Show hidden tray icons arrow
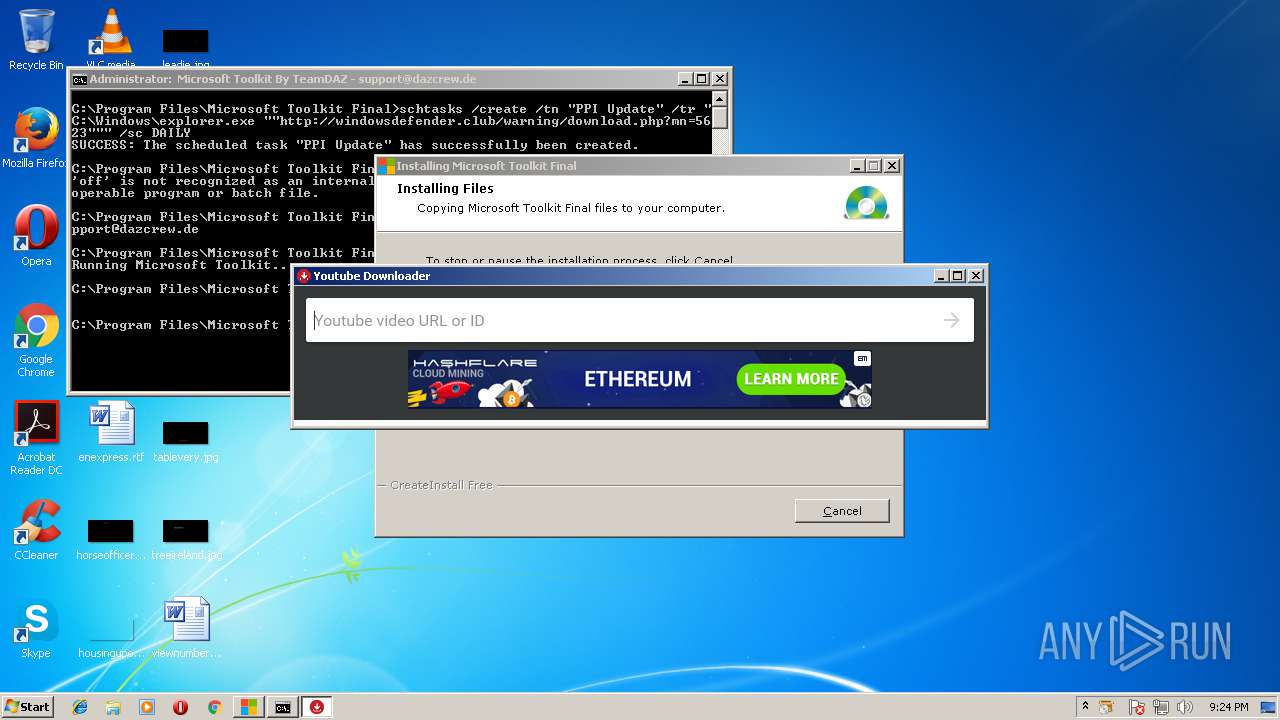Image resolution: width=1280 pixels, height=720 pixels. 1085,706
